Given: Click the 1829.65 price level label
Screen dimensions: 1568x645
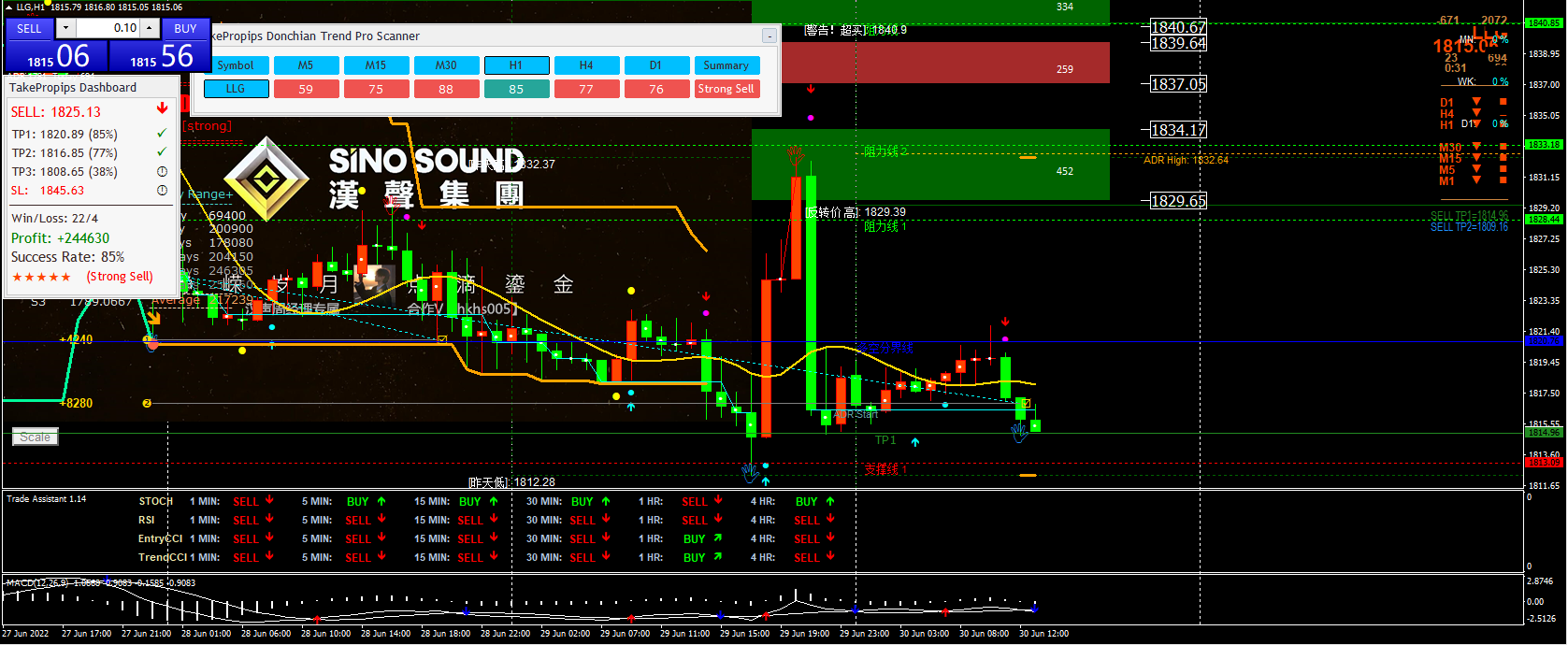Looking at the screenshot, I should [x=1178, y=201].
